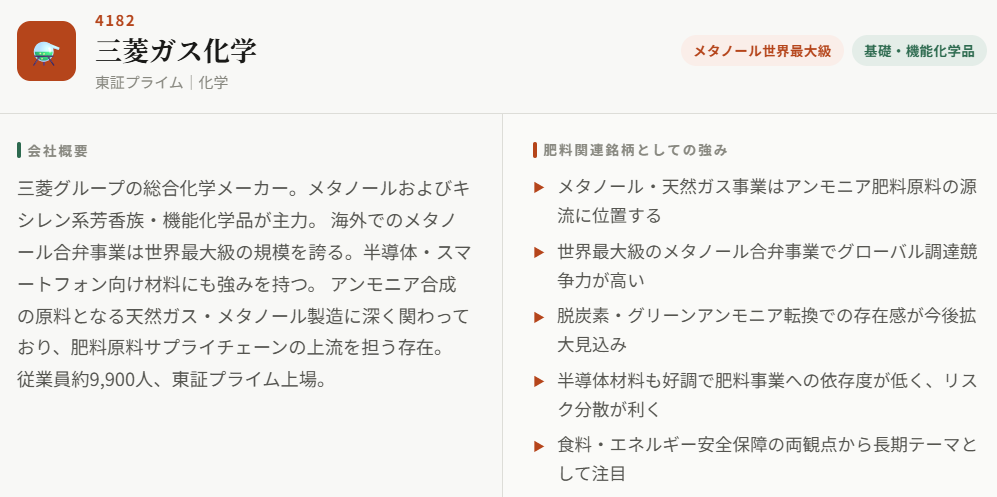Click the 化学 sector label
This screenshot has height=497, width=997.
click(x=213, y=82)
